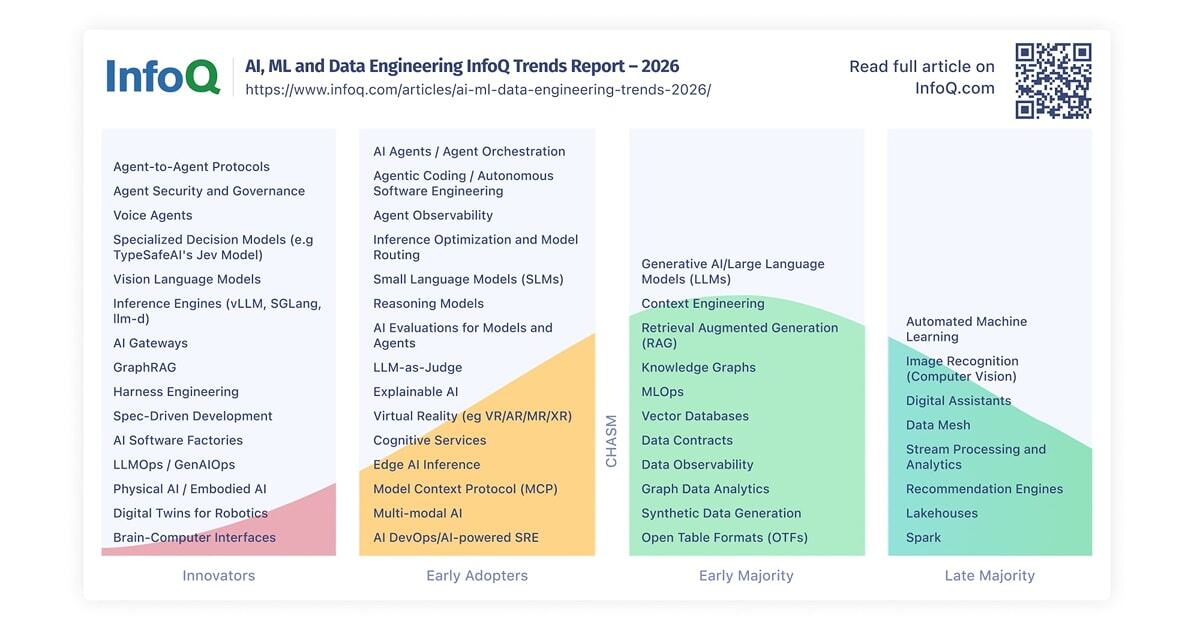Select the report title heading

click(462, 66)
